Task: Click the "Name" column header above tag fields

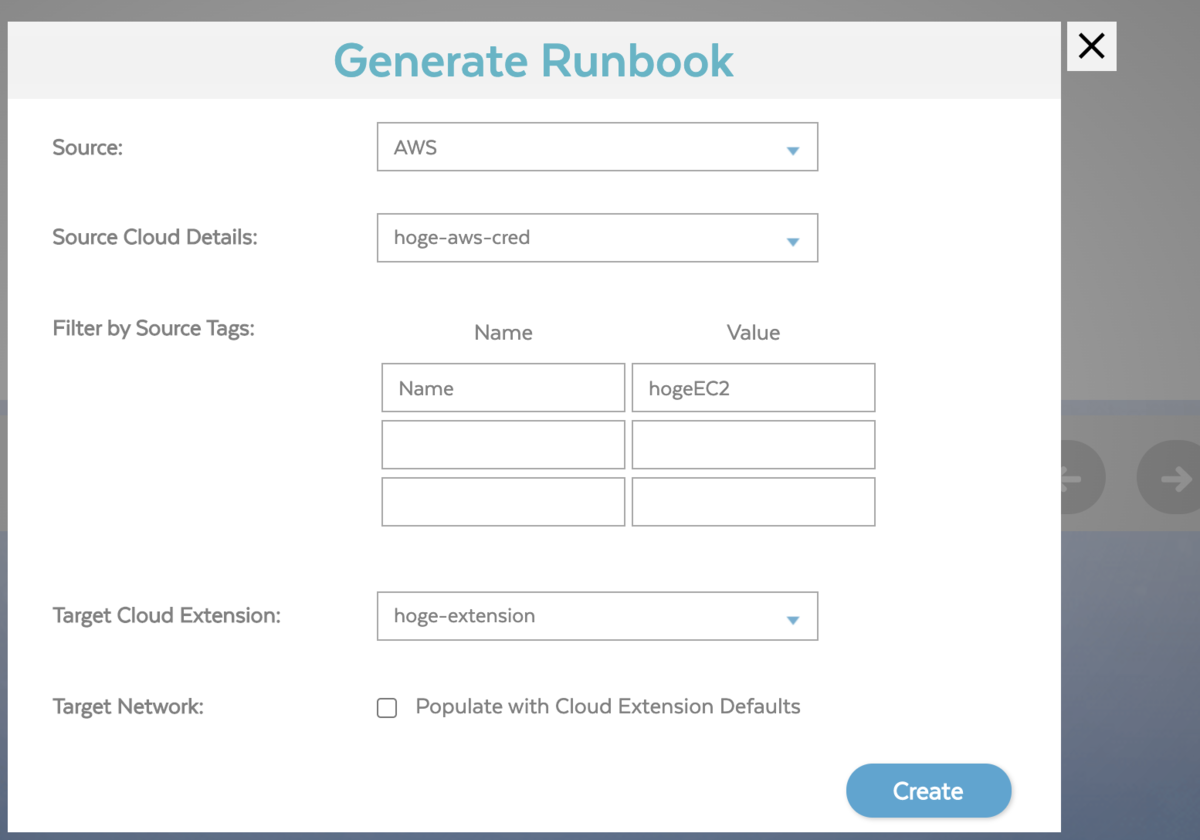Action: [503, 333]
